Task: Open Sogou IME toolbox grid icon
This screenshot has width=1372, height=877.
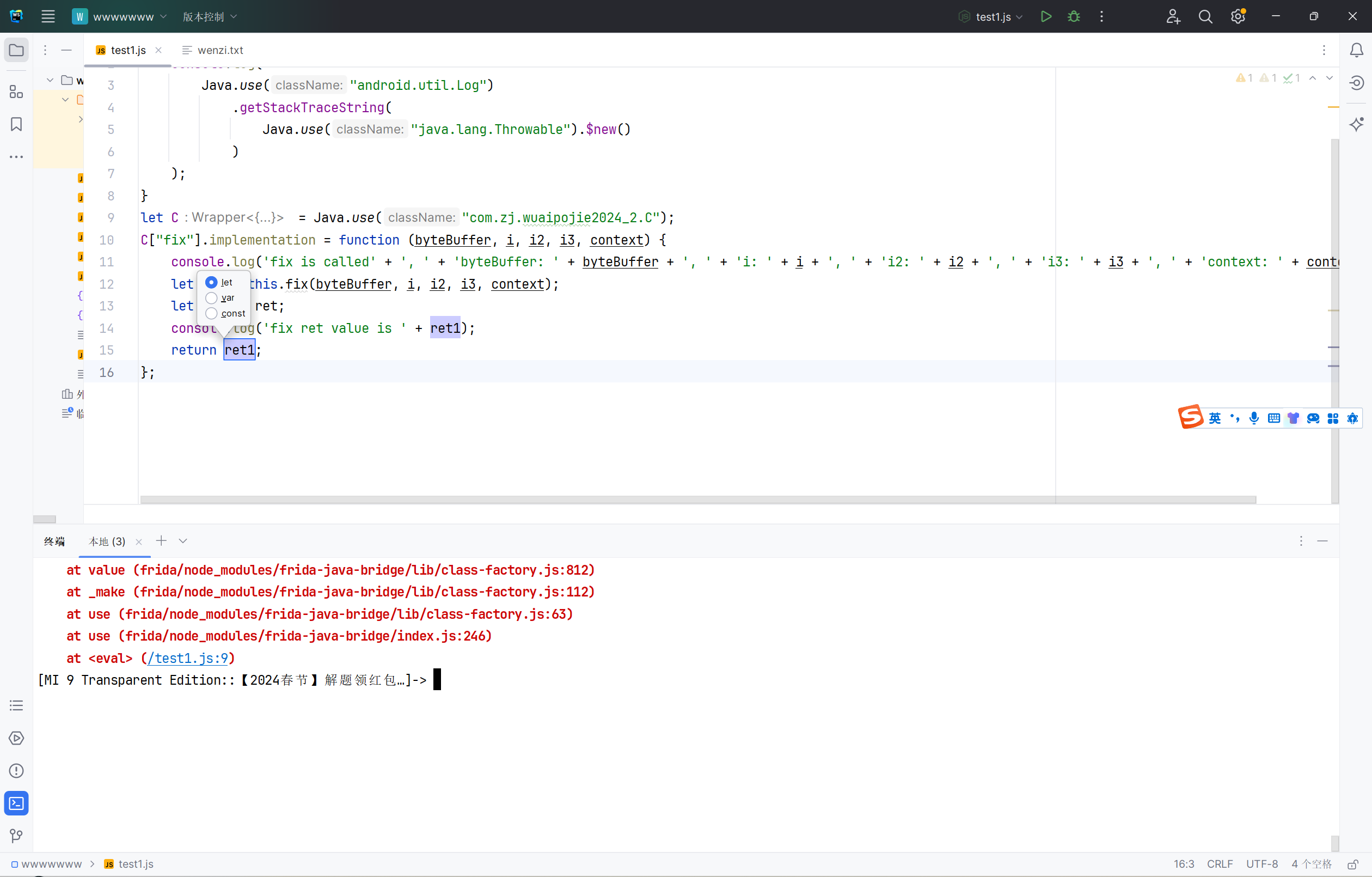Action: [1333, 418]
